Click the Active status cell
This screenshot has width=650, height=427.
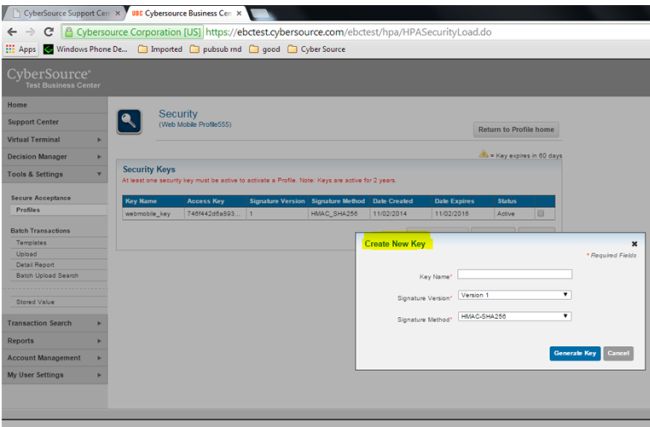point(514,214)
